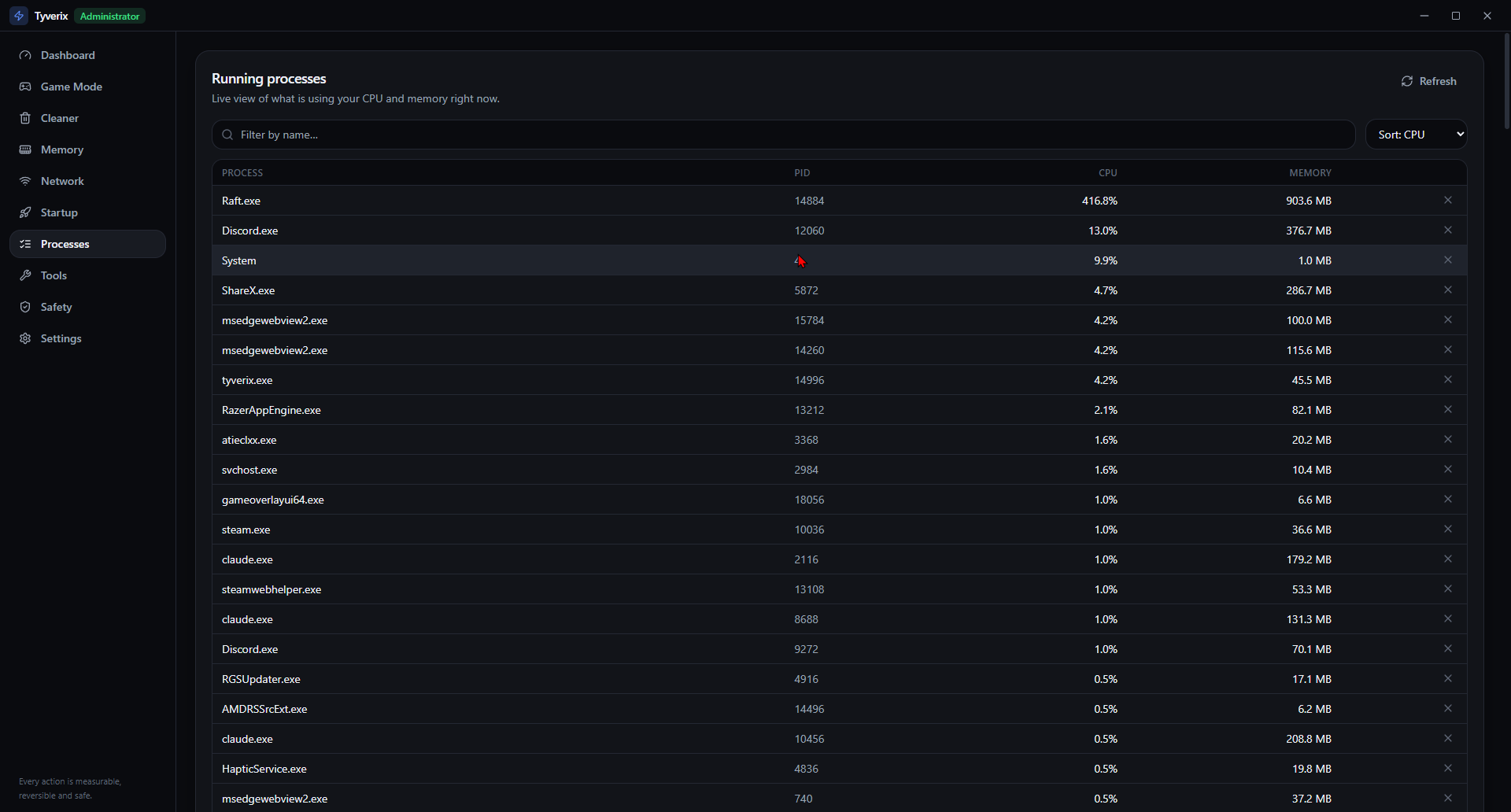The width and height of the screenshot is (1511, 812).
Task: Open the Sort: CPU dropdown
Action: (x=1416, y=135)
